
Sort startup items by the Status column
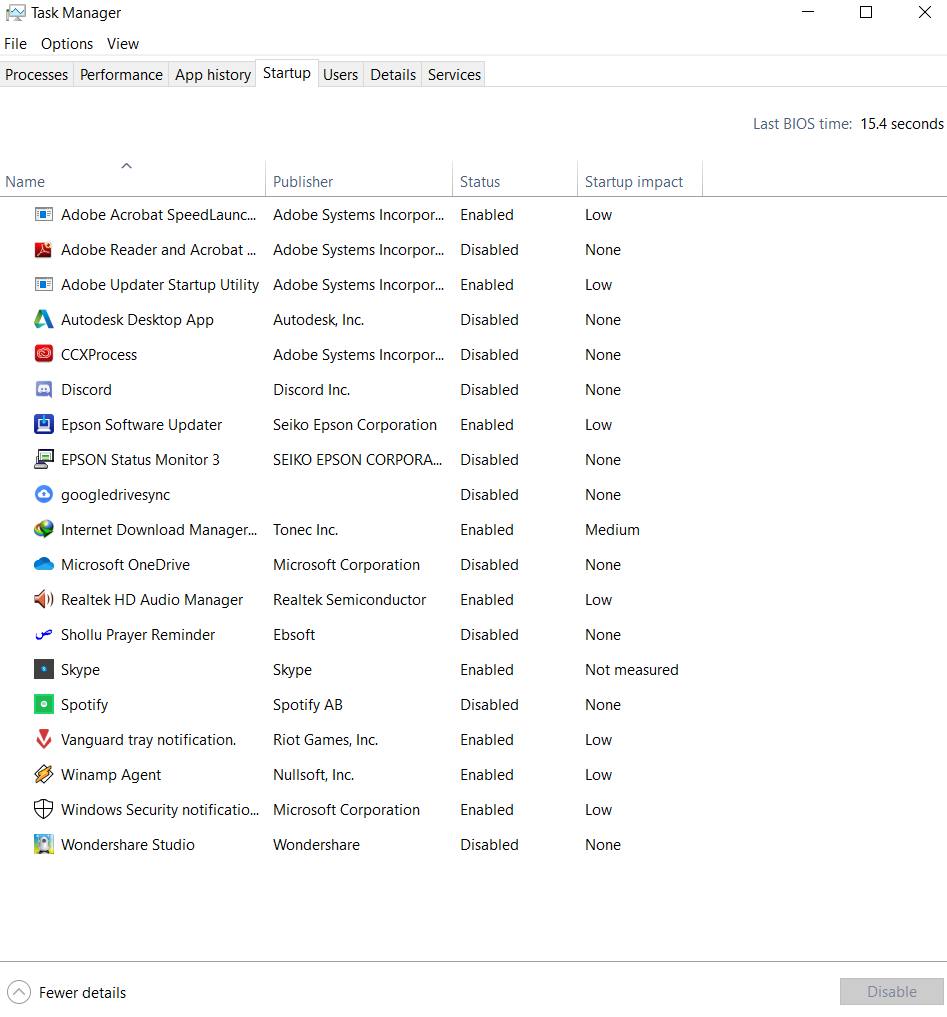click(x=480, y=182)
